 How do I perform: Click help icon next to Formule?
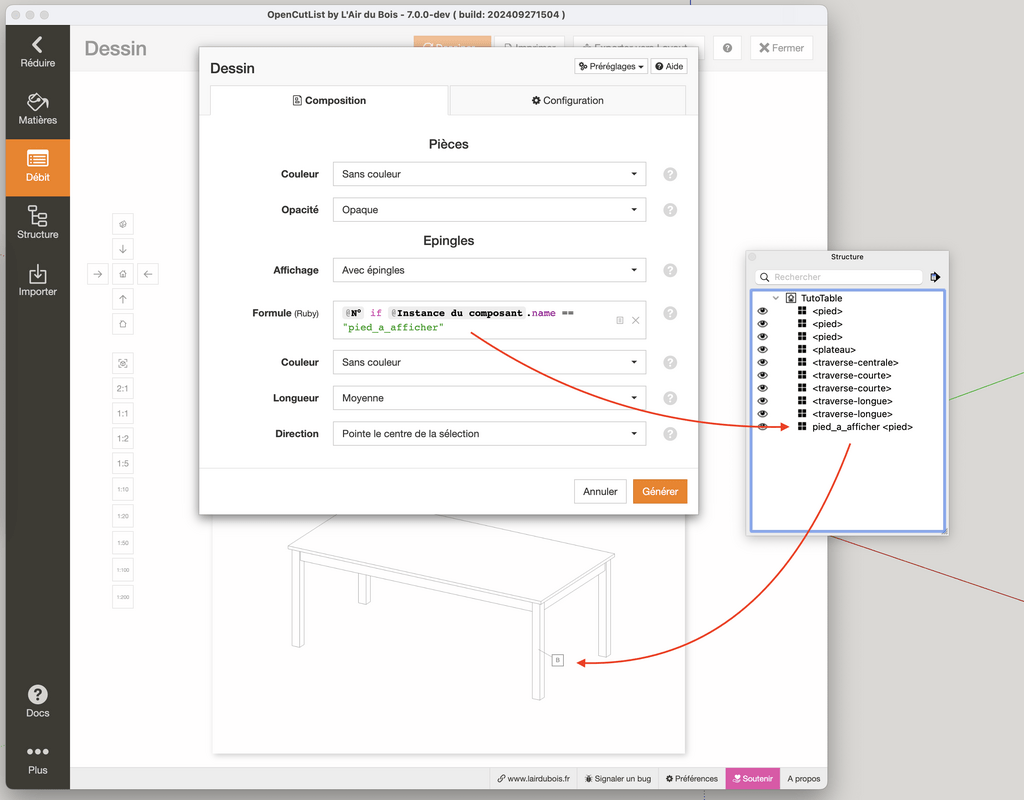[670, 313]
